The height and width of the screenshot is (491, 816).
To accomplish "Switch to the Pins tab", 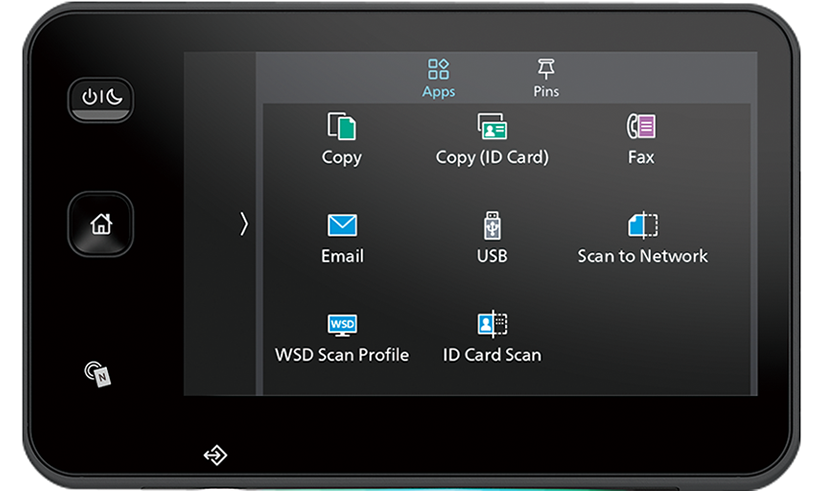I will [x=546, y=78].
